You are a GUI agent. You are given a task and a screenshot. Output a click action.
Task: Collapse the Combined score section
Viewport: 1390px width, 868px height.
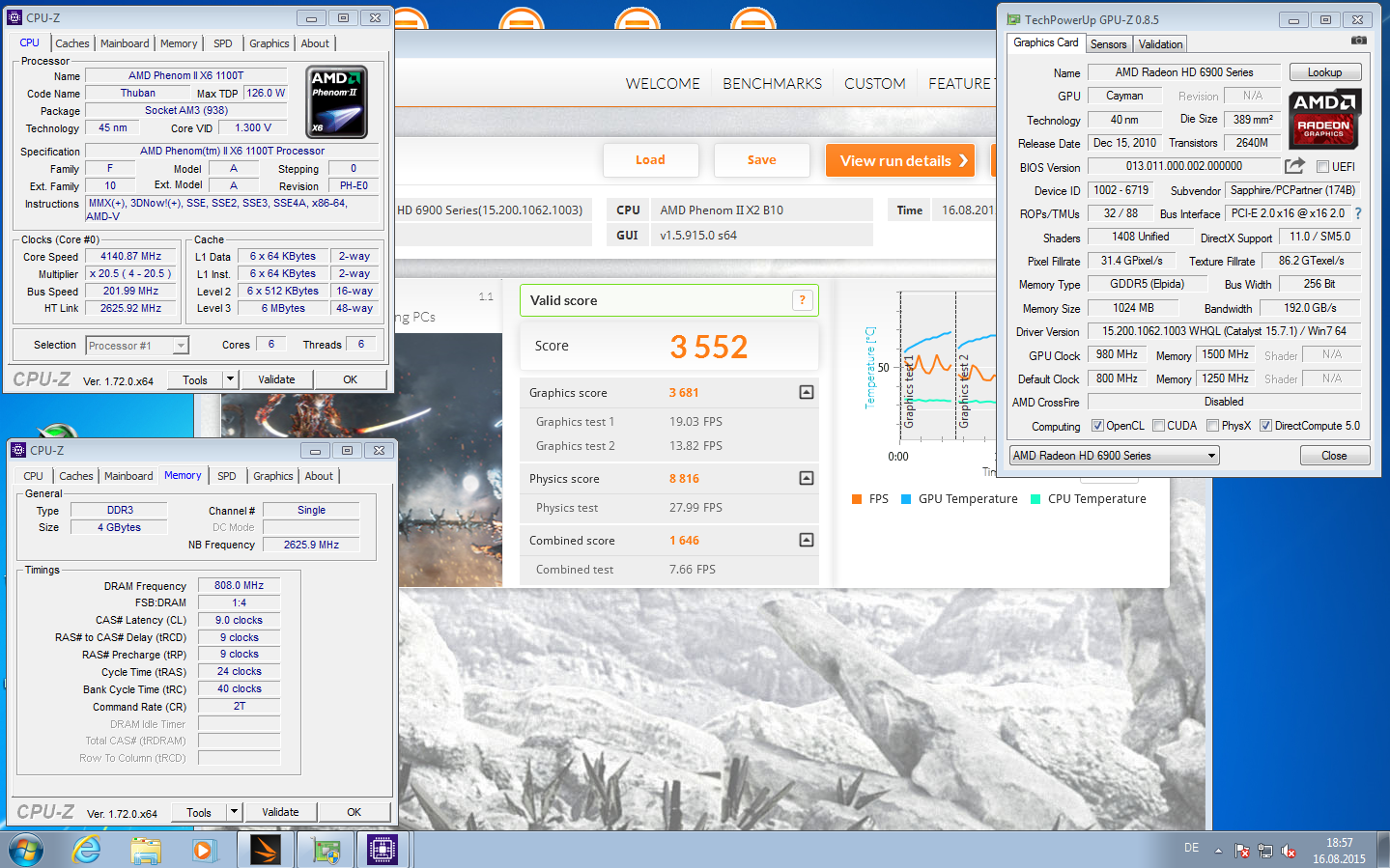[x=807, y=540]
